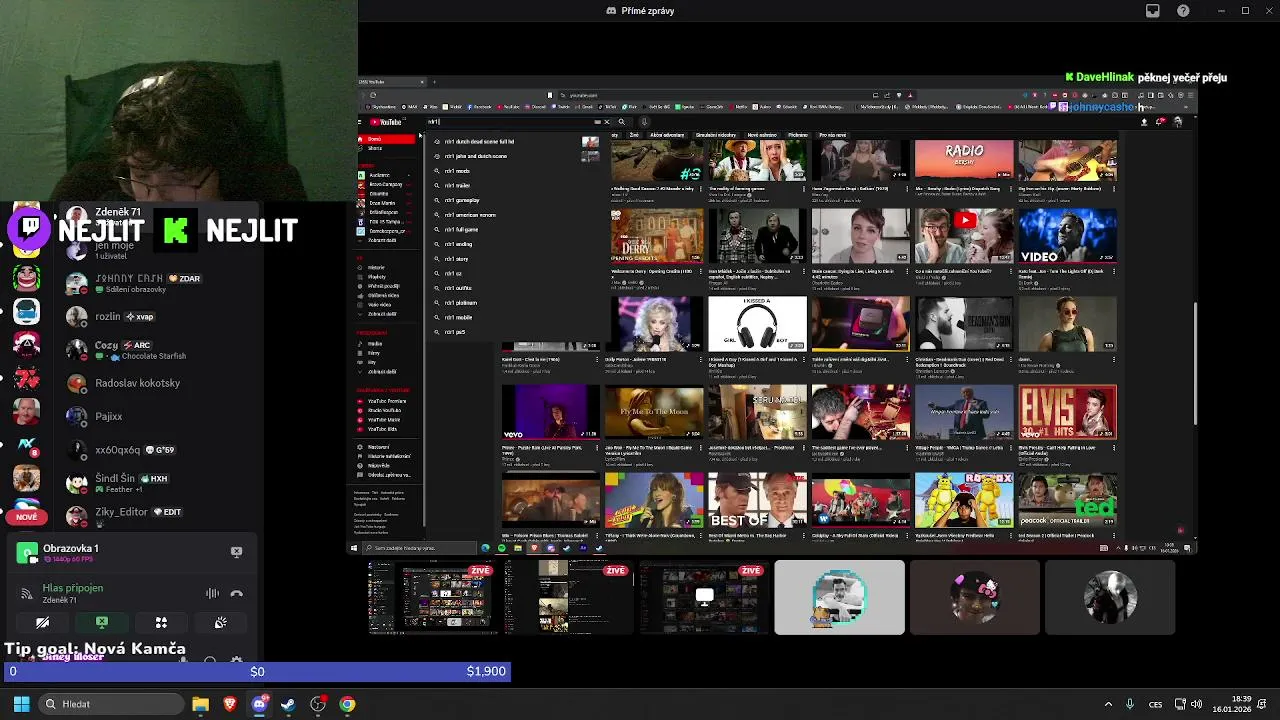Click Twitch logo in overlay
The width and height of the screenshot is (1280, 720).
[31, 229]
